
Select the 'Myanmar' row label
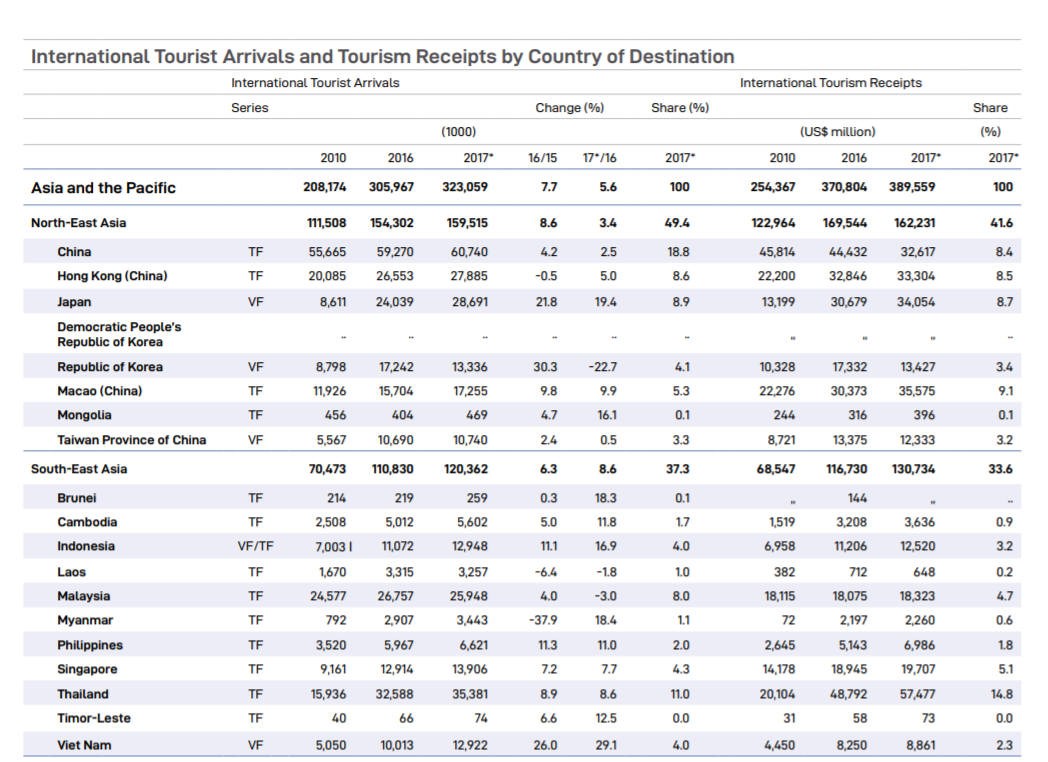(85, 620)
